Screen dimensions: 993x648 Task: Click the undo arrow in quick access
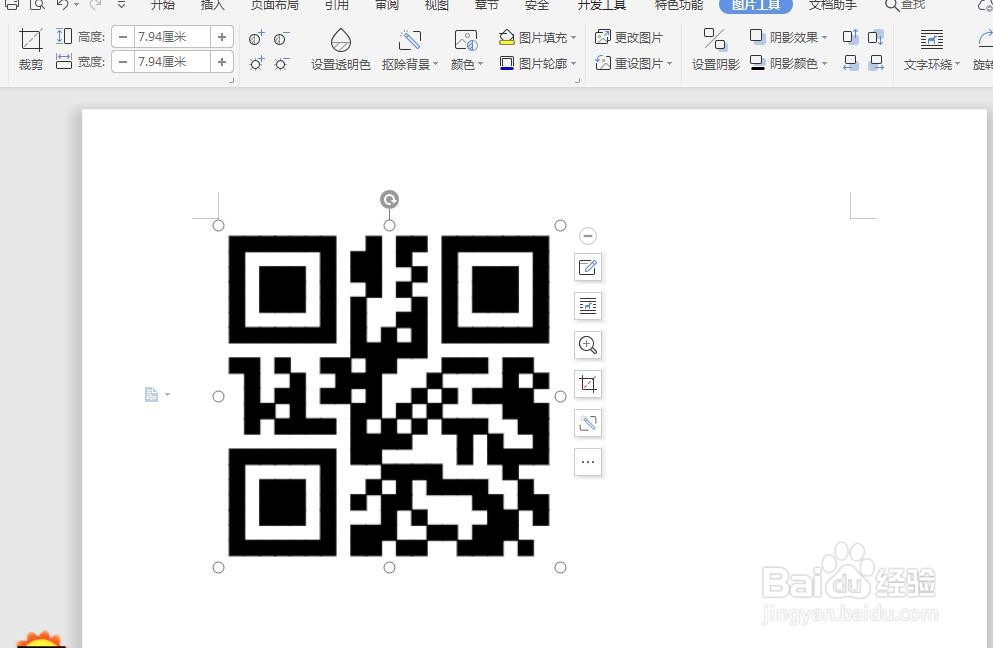61,4
